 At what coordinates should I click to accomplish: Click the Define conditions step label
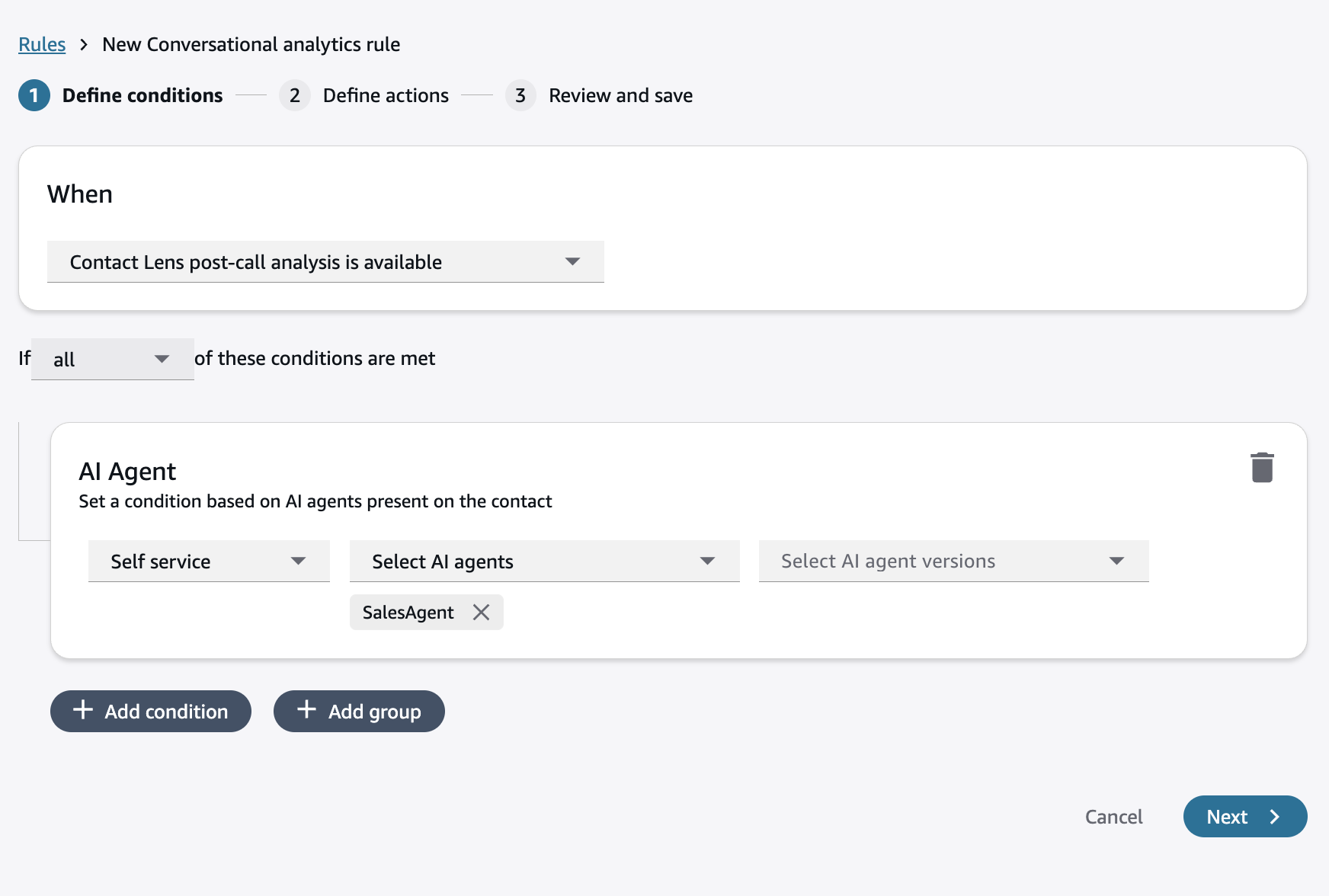pyautogui.click(x=143, y=95)
